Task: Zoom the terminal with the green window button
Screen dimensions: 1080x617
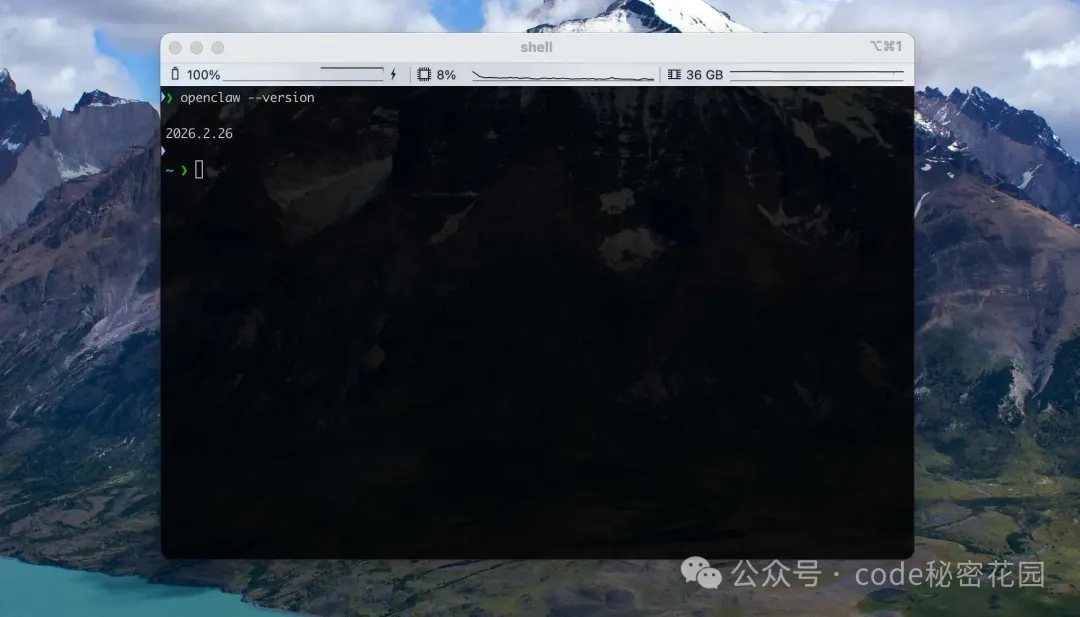Action: [x=218, y=48]
